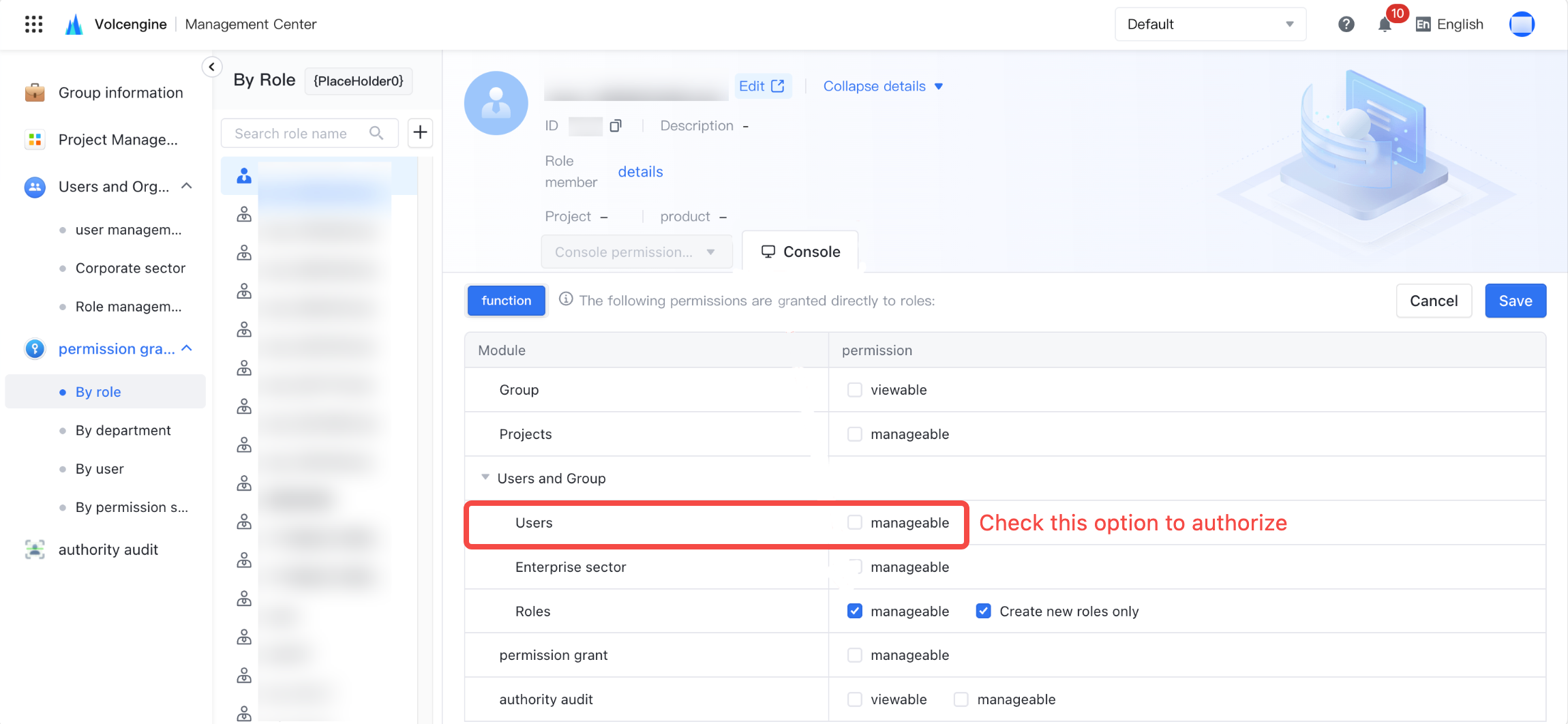Click the authority audit icon
The height and width of the screenshot is (724, 1568).
pyautogui.click(x=35, y=549)
